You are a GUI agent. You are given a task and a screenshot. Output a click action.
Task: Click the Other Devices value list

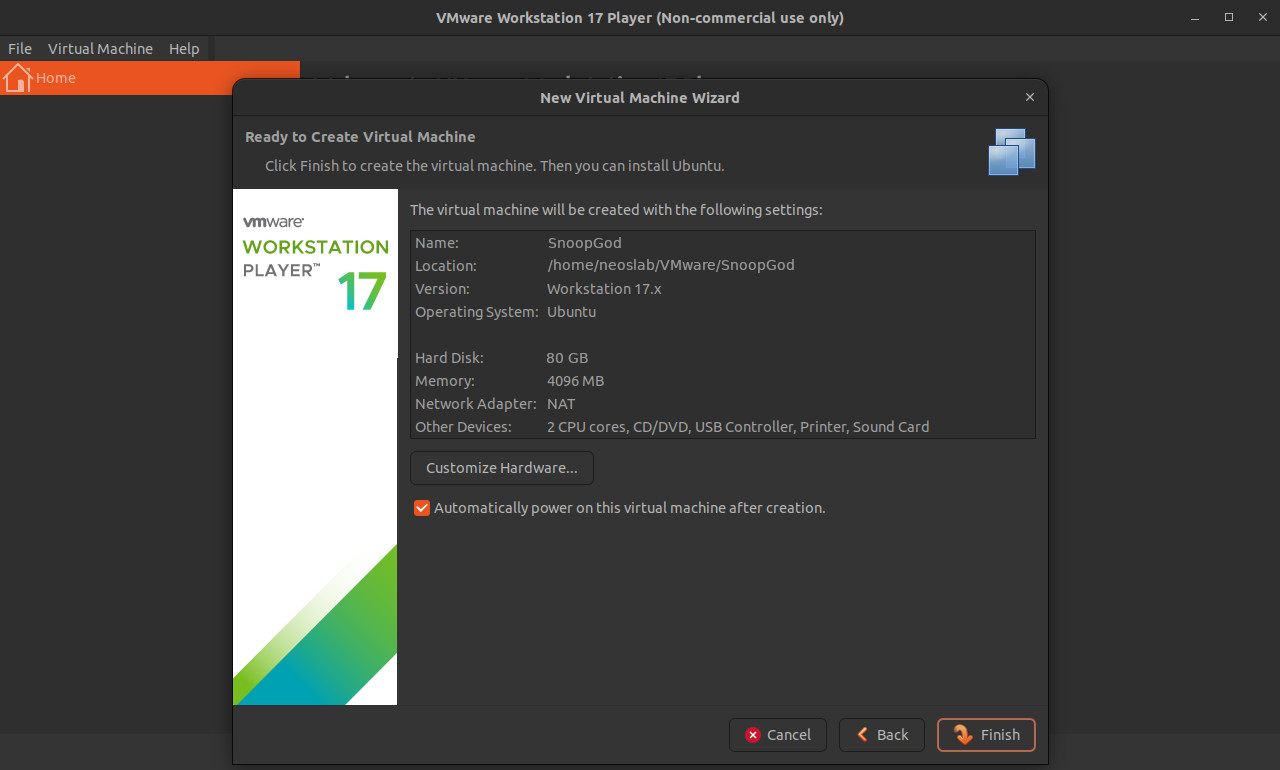click(x=738, y=427)
